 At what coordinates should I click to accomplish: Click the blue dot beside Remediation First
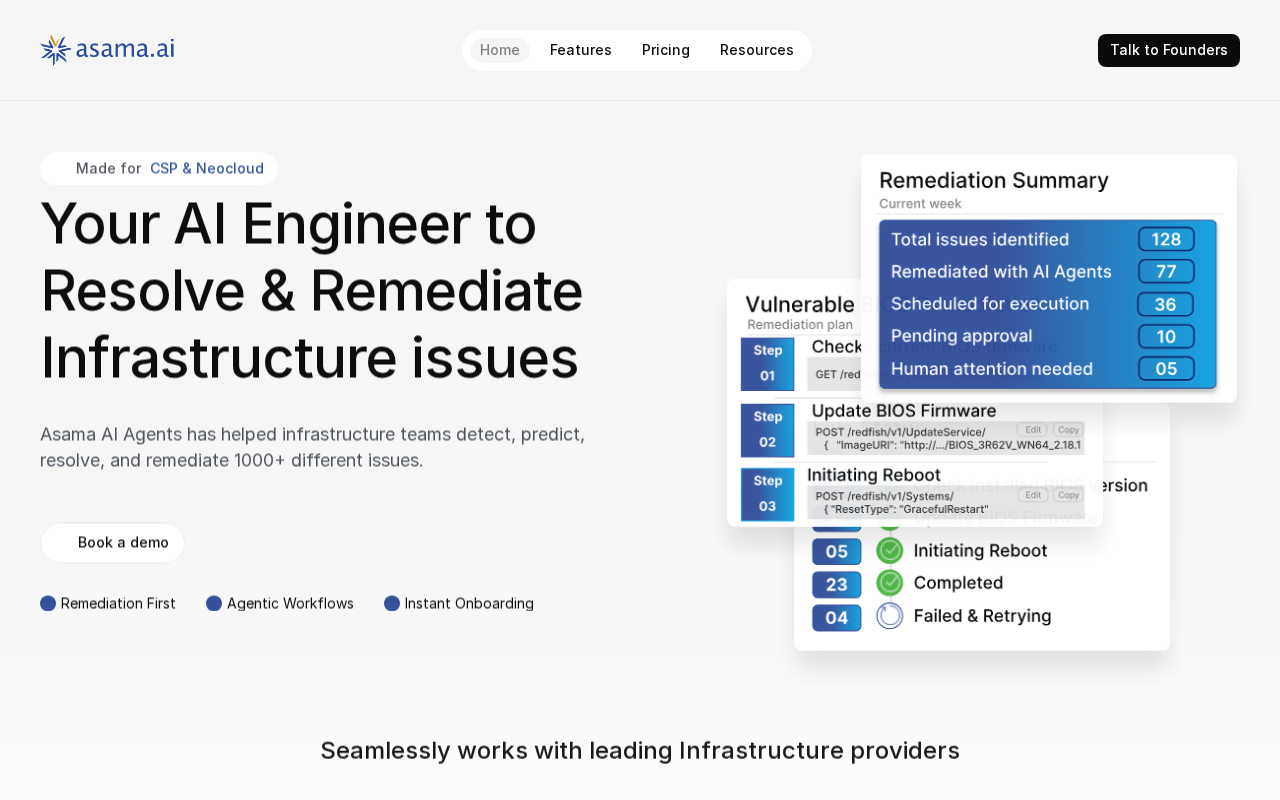coord(48,603)
